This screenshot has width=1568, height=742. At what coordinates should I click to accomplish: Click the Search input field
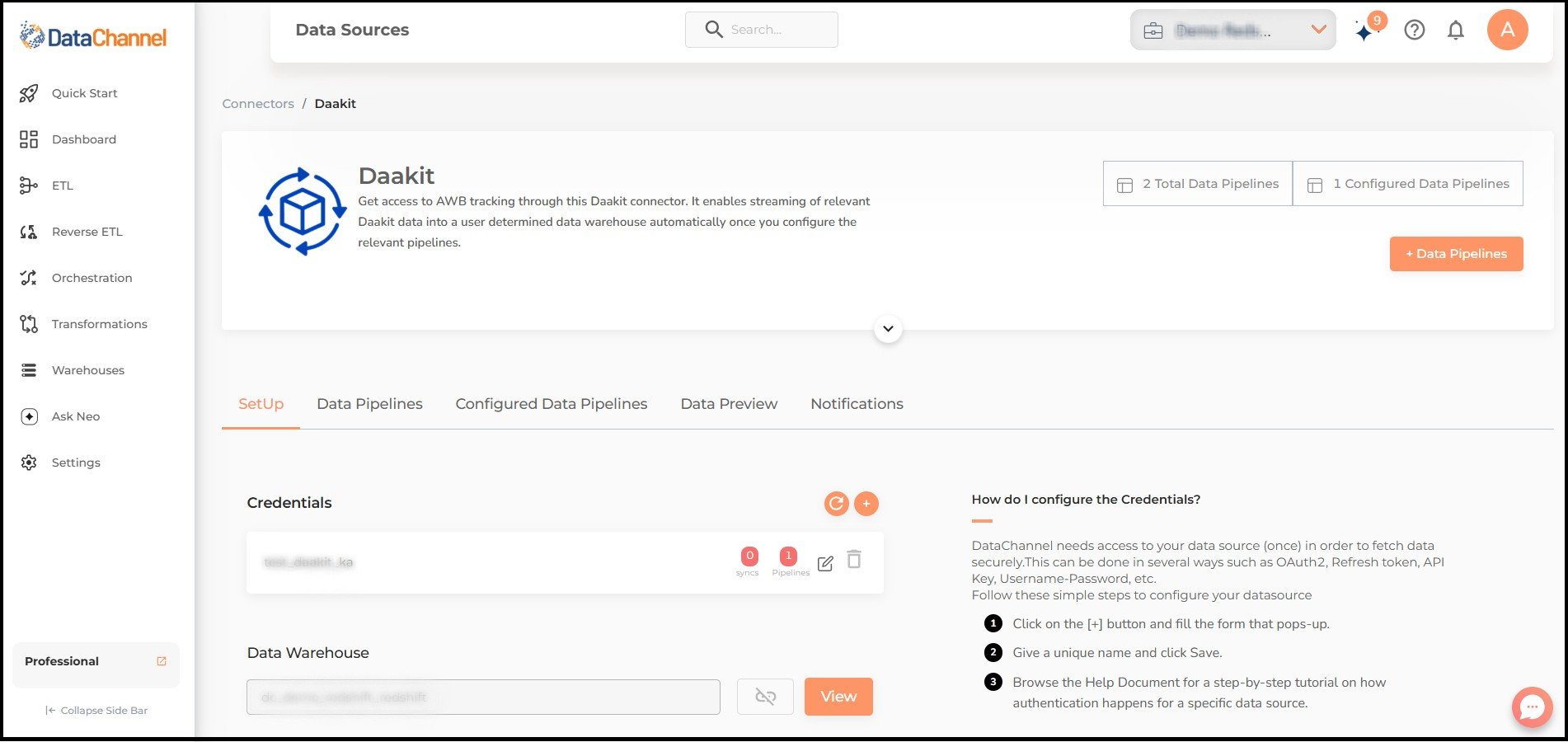click(762, 30)
